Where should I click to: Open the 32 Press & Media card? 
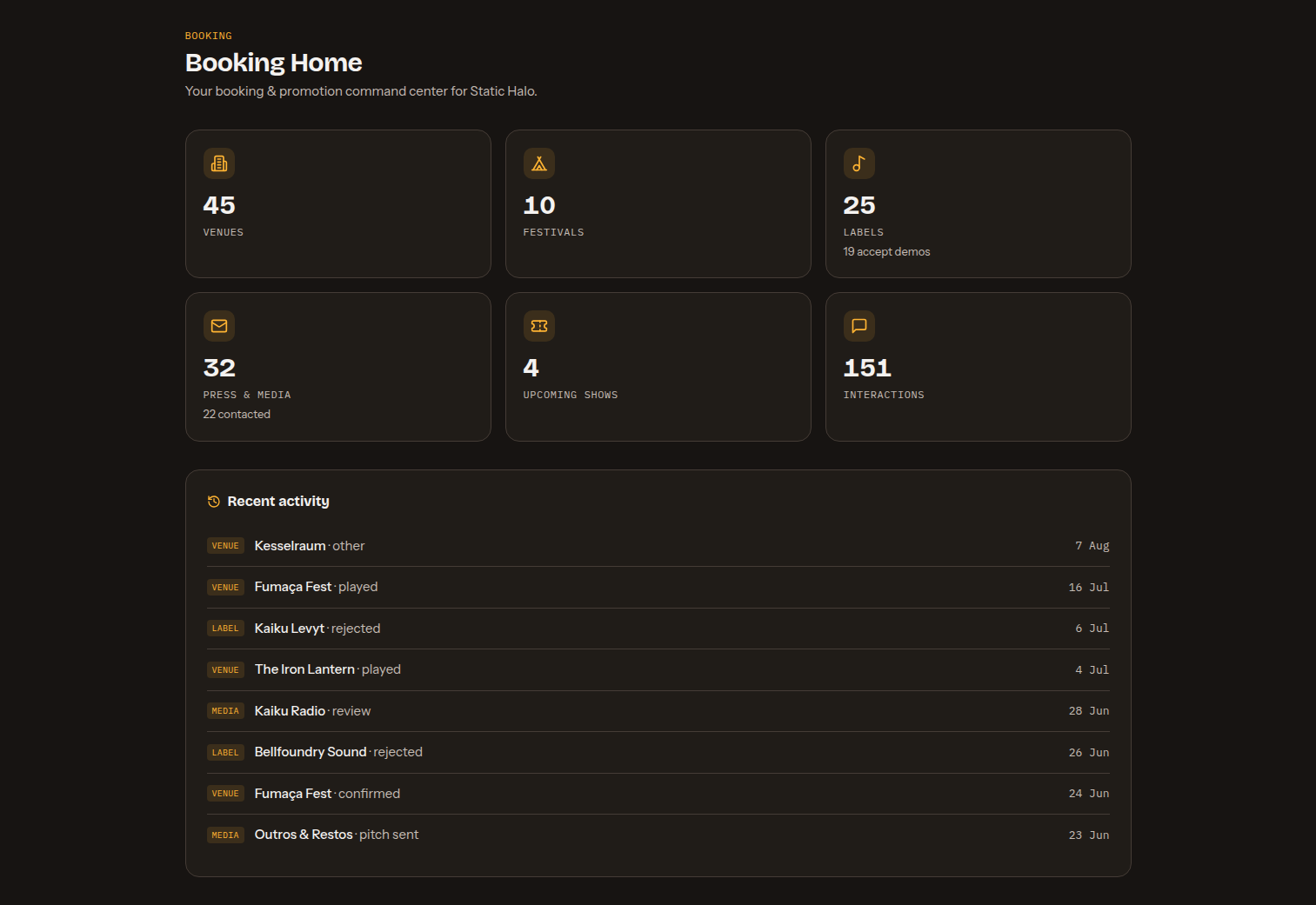338,367
